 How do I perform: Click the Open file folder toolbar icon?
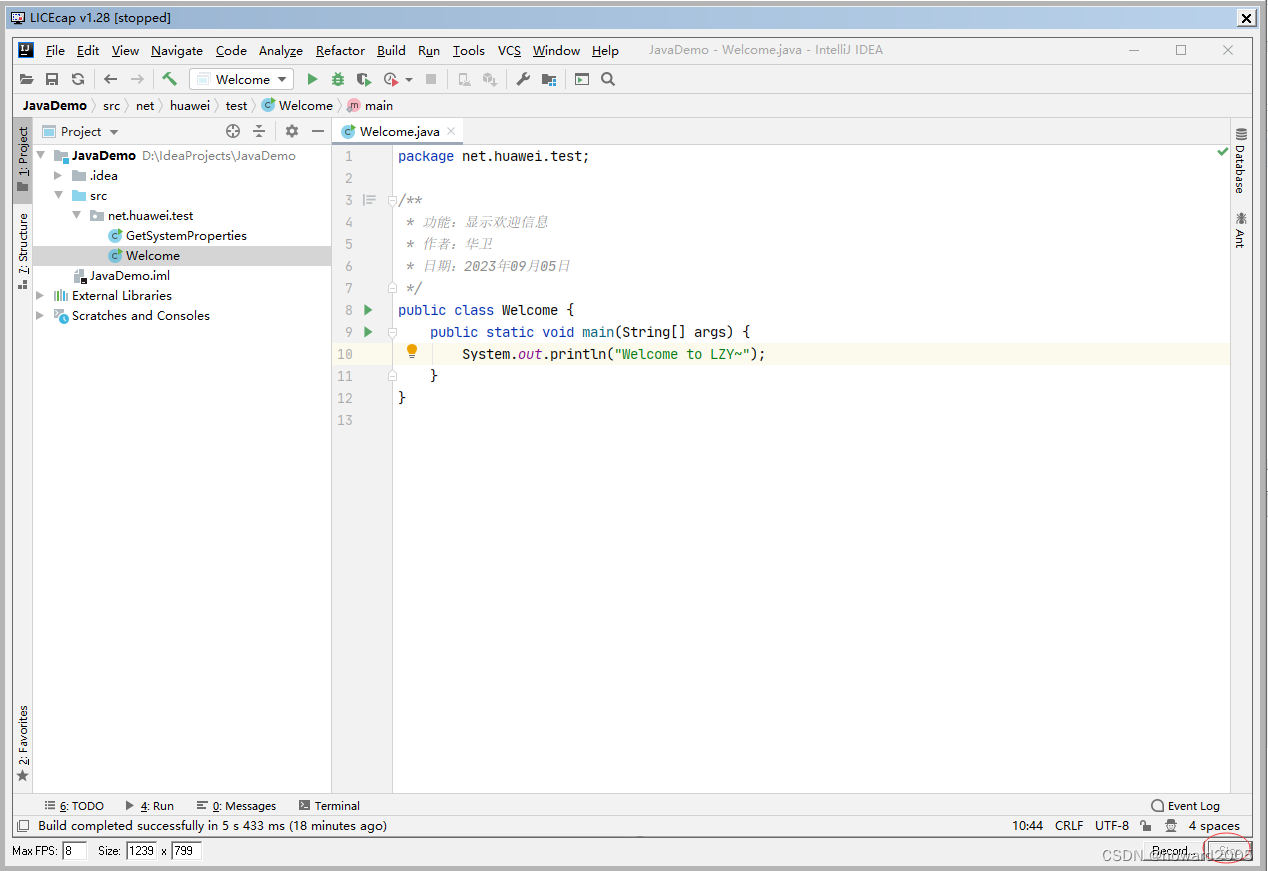pos(27,79)
